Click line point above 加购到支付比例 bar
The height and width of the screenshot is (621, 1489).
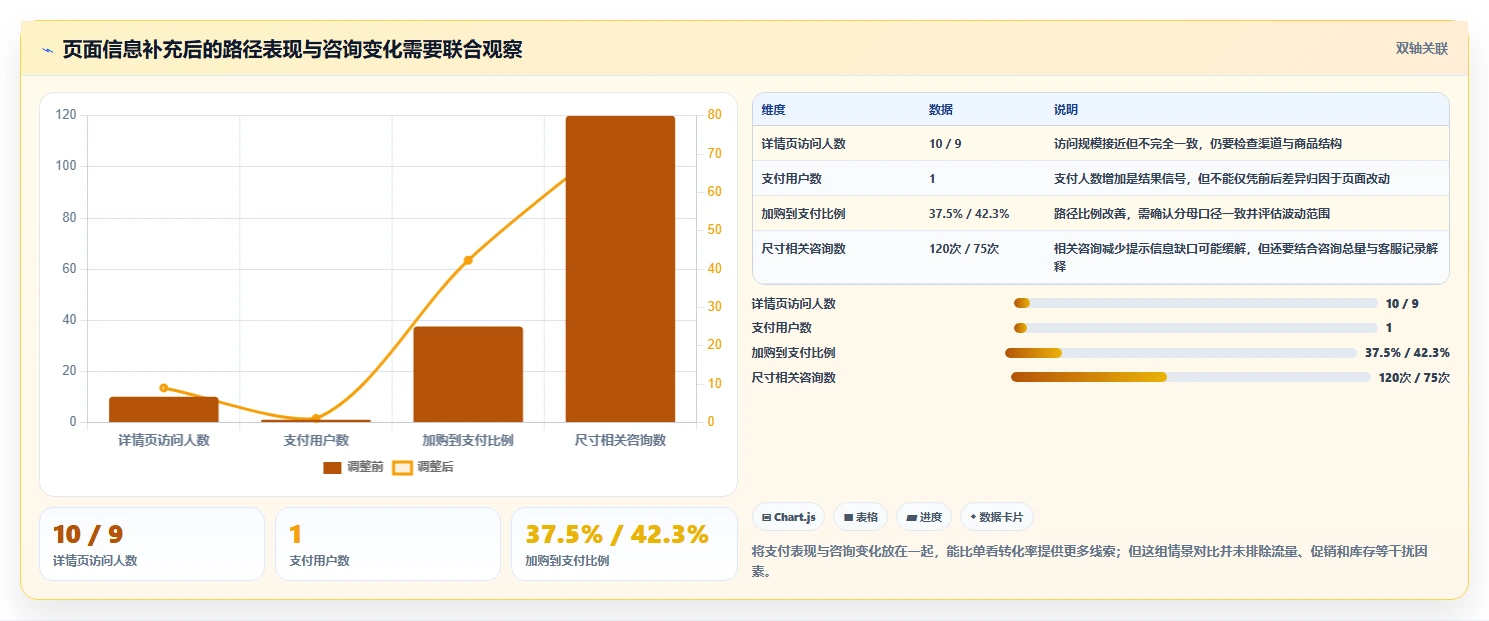(468, 260)
